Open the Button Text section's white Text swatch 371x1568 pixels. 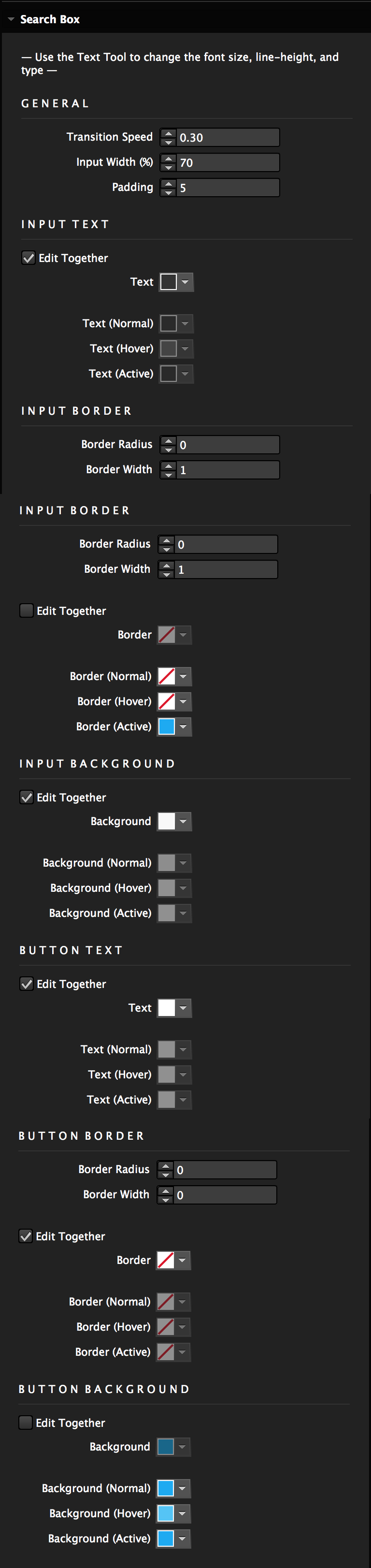pos(167,1008)
